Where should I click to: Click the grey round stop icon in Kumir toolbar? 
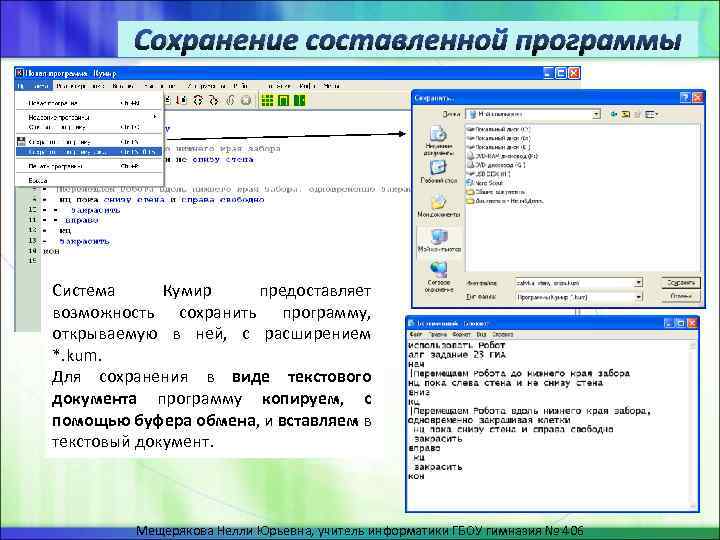point(246,101)
